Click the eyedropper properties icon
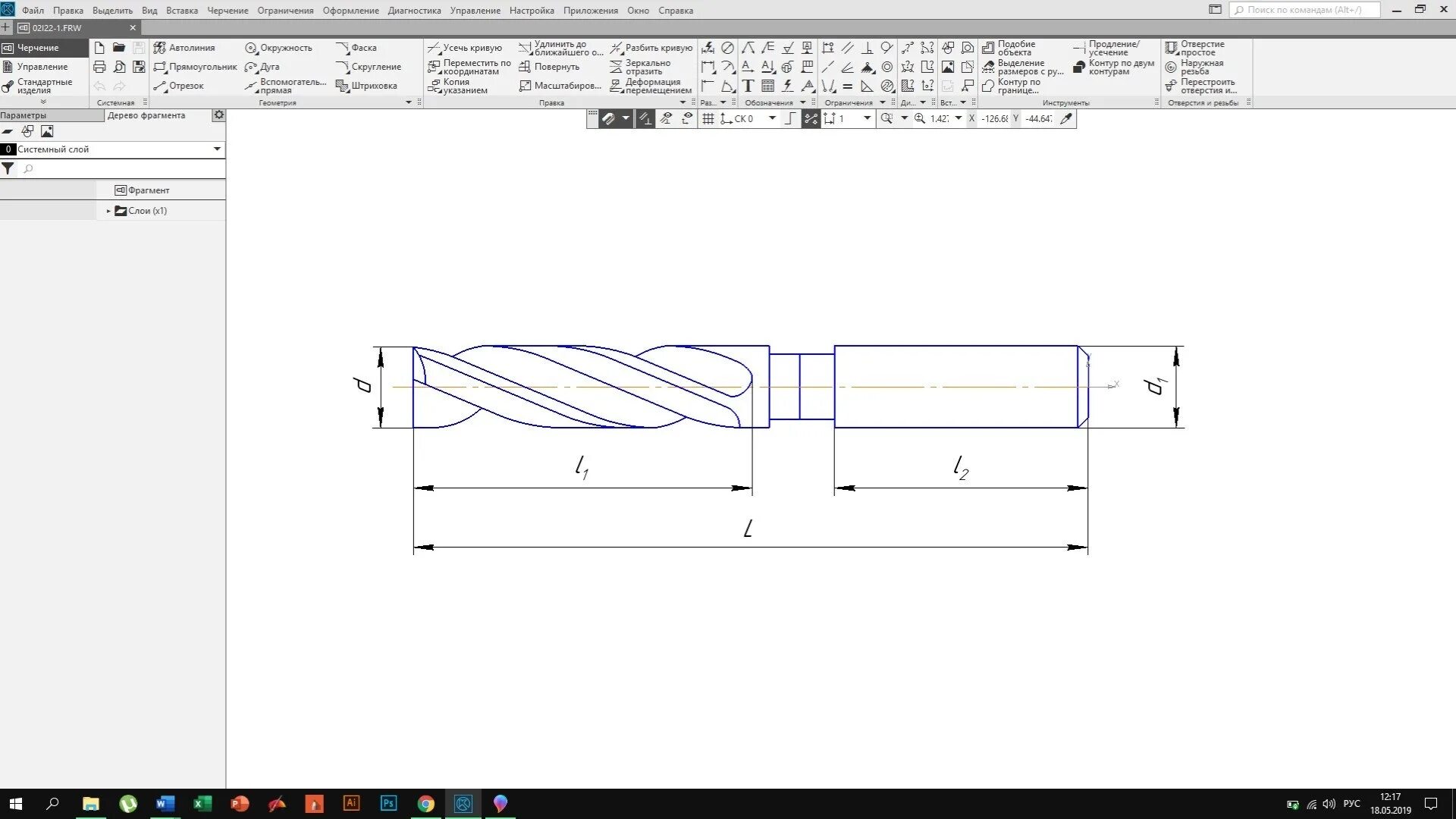The width and height of the screenshot is (1456, 819). click(1066, 118)
